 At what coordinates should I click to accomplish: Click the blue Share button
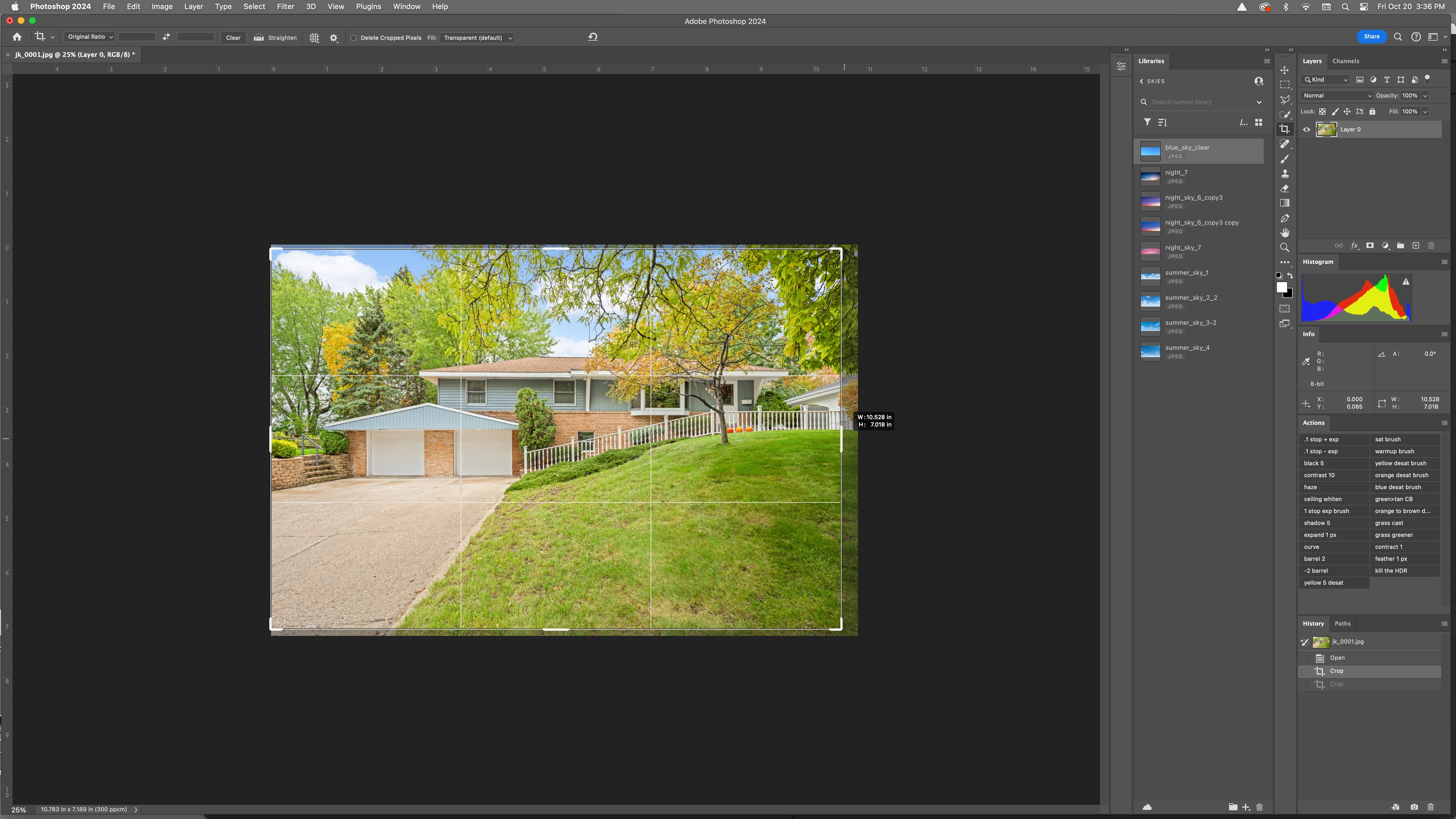[1371, 37]
